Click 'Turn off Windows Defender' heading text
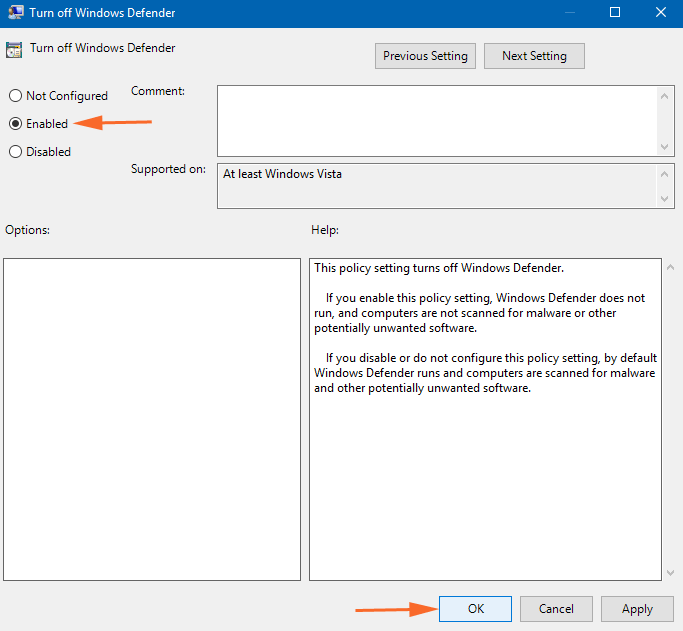 click(x=102, y=47)
